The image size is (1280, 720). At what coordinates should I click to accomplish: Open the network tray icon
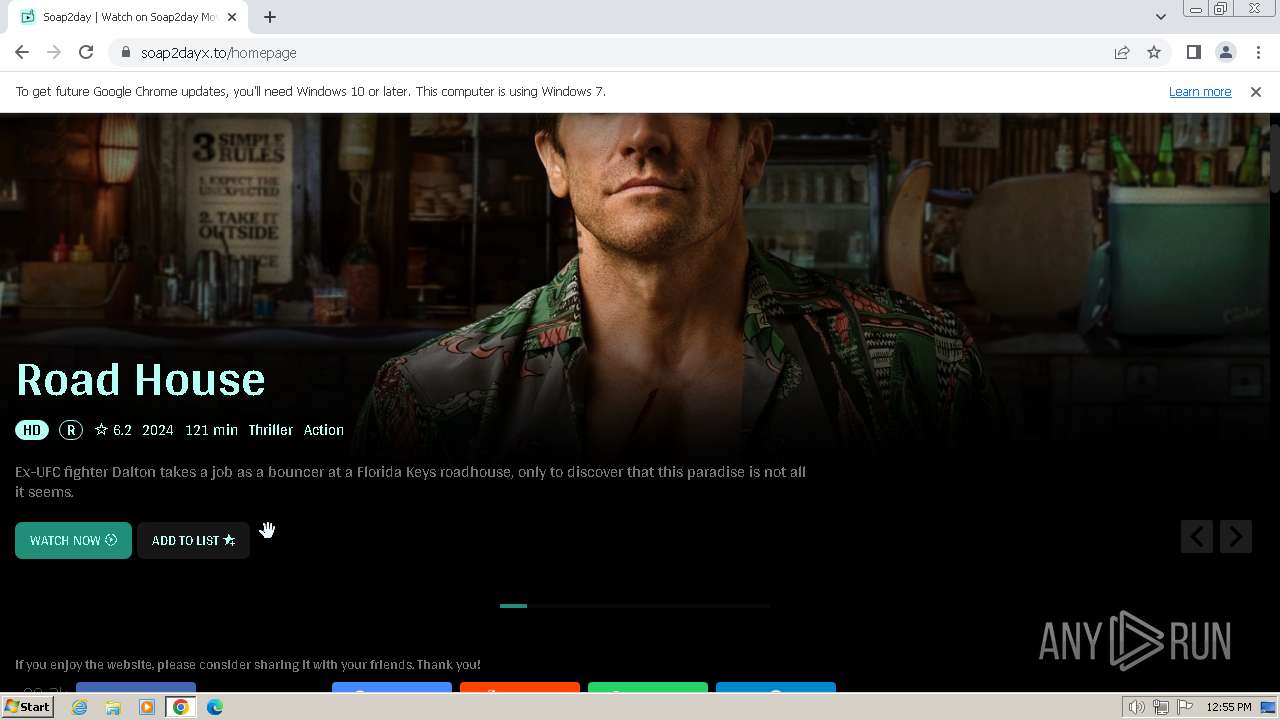point(1161,707)
